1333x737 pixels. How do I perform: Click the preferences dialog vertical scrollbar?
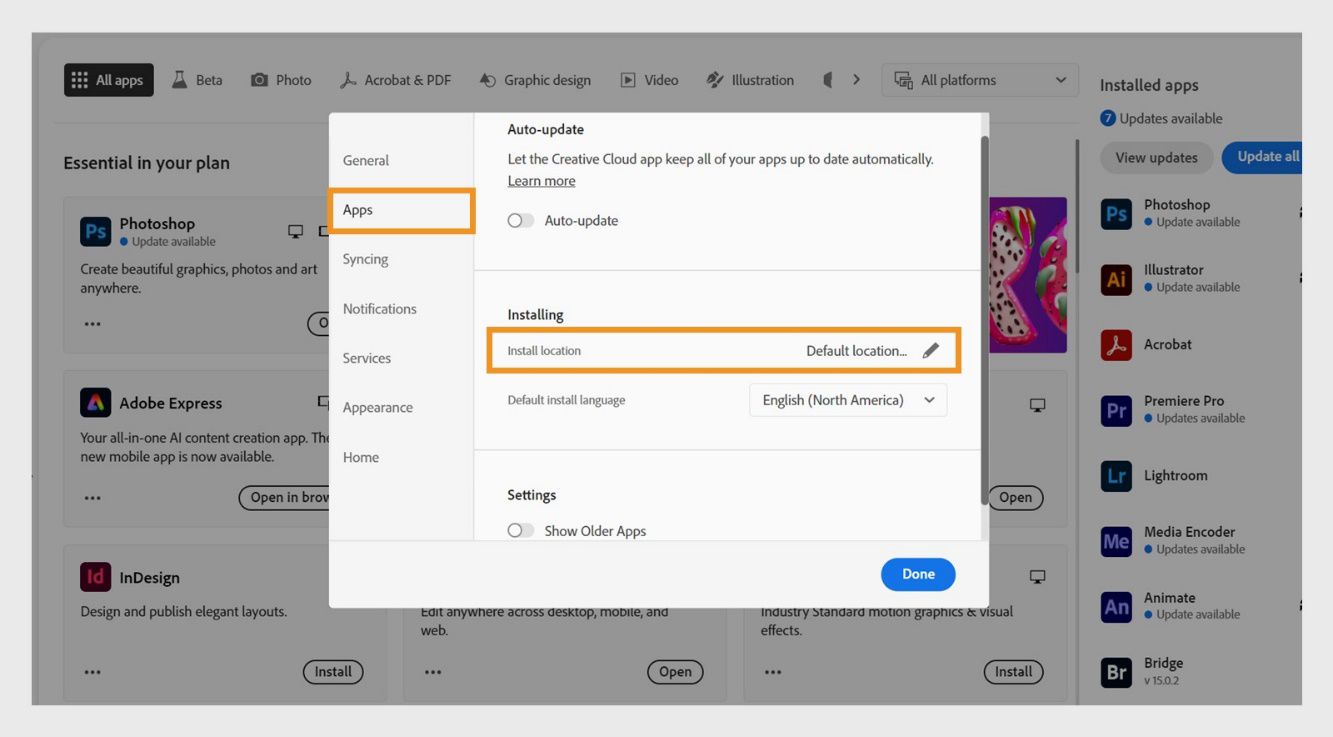(984, 320)
